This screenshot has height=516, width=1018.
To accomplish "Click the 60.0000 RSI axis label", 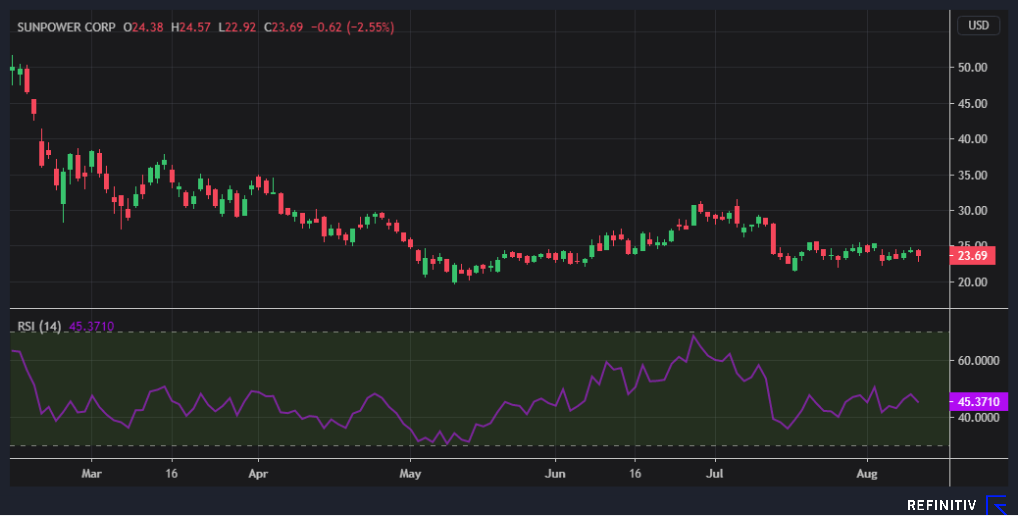I will (978, 361).
